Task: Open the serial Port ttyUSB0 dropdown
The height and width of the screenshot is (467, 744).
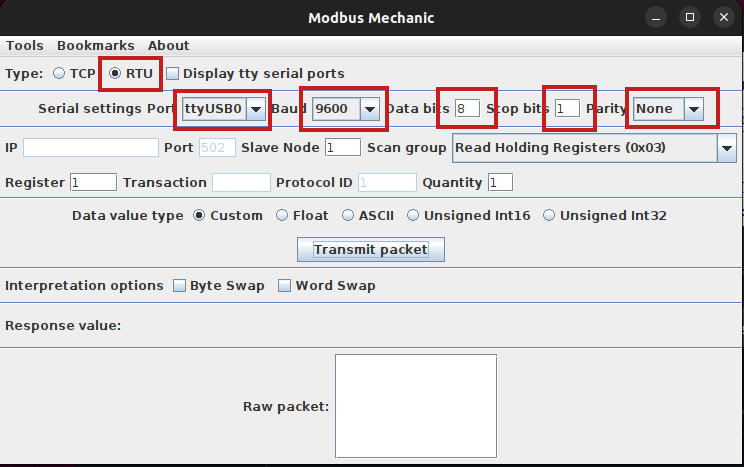Action: point(225,108)
